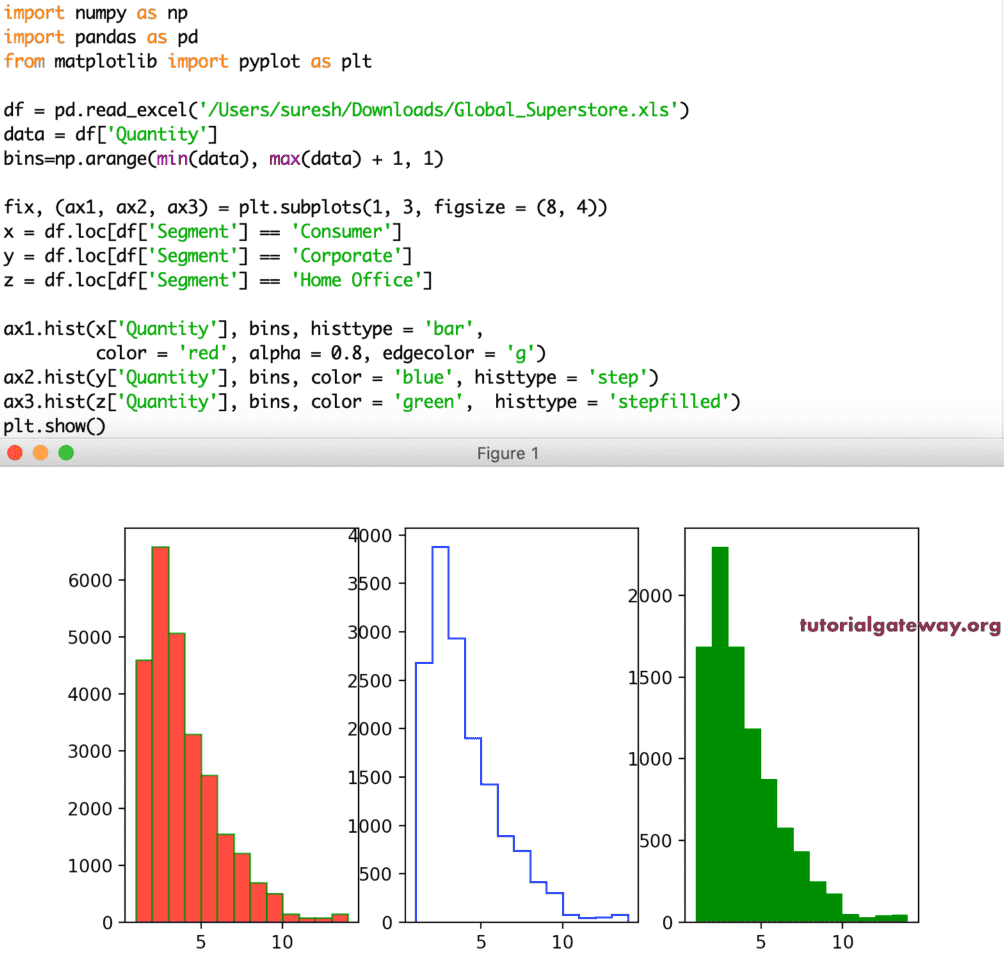Minimize the Figure 1 window
1004x953 pixels.
point(40,453)
